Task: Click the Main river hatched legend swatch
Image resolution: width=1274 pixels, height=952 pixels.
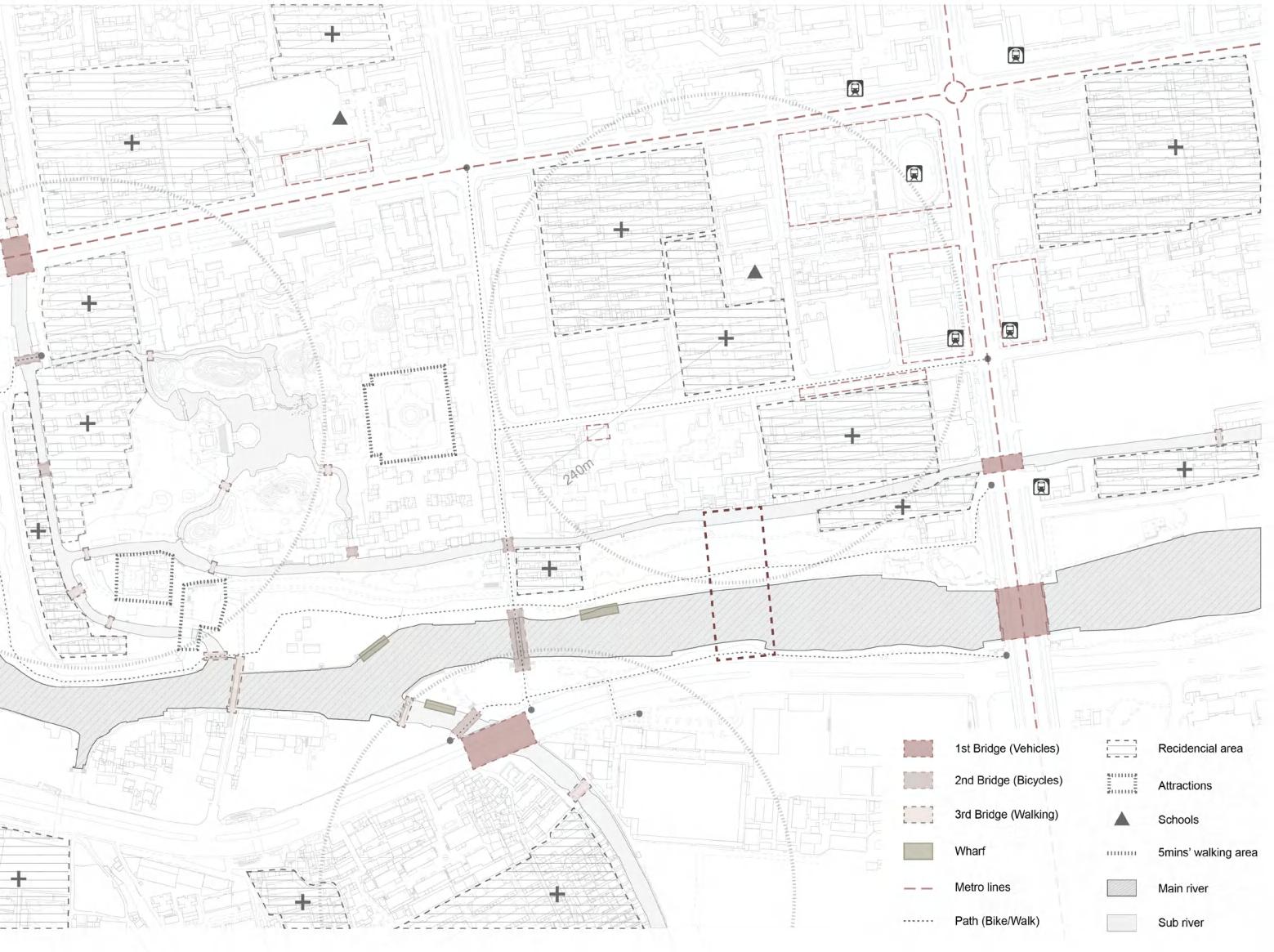Action: [x=1121, y=888]
